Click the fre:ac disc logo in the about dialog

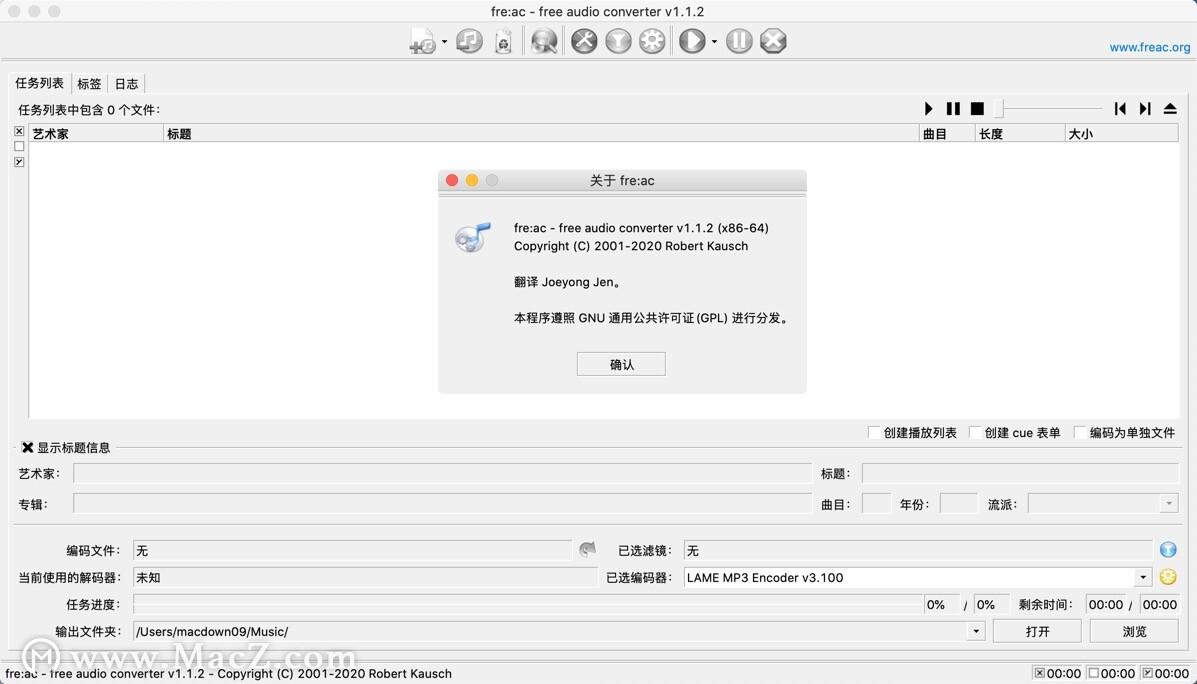473,237
